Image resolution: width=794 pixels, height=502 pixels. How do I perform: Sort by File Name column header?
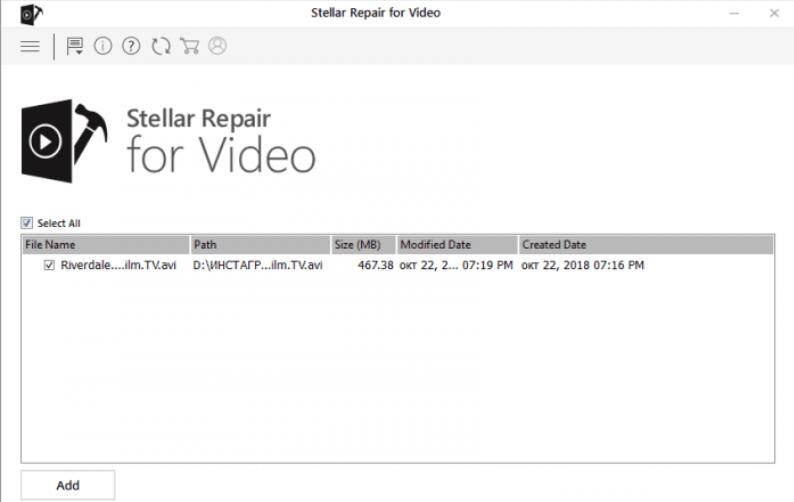tap(106, 245)
